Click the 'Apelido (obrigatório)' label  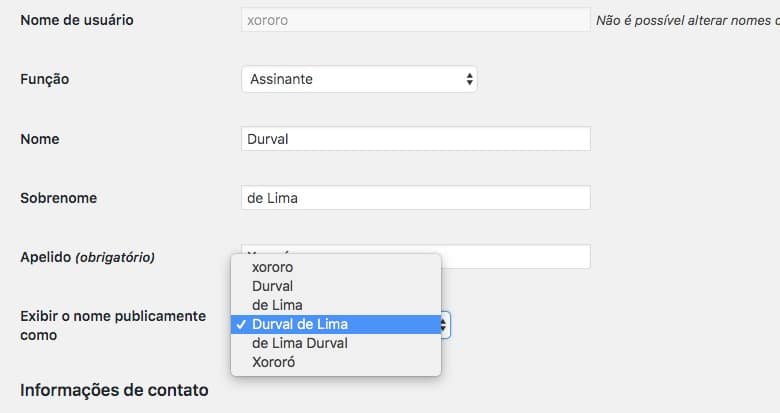tap(88, 257)
